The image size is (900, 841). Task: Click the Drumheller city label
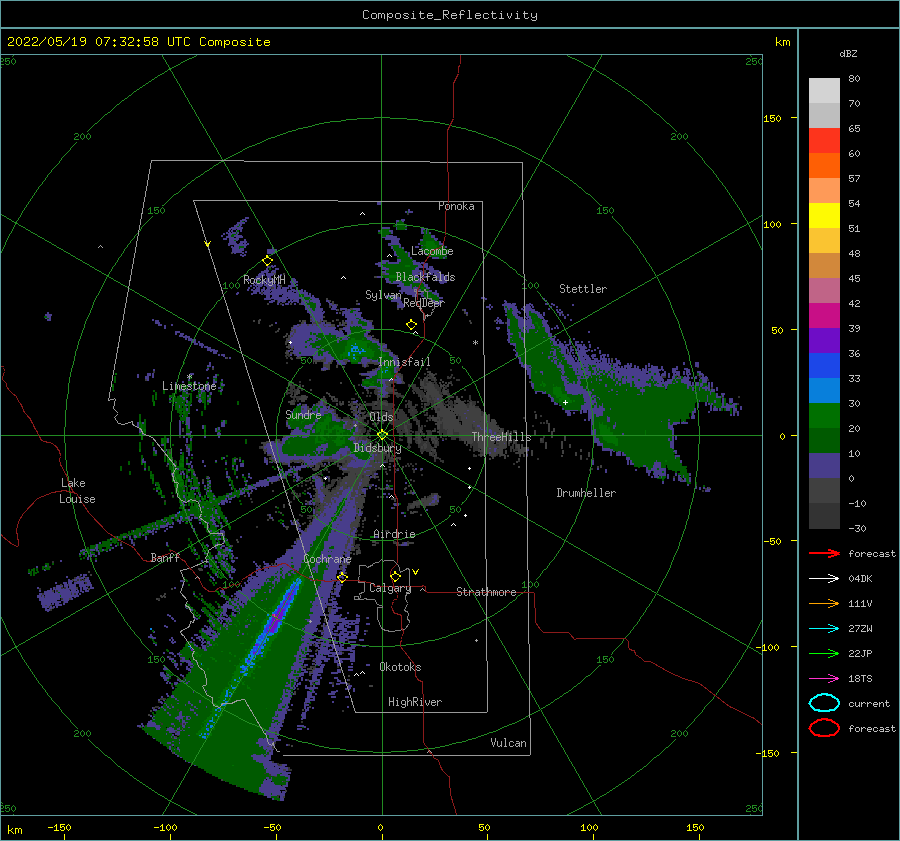click(586, 493)
